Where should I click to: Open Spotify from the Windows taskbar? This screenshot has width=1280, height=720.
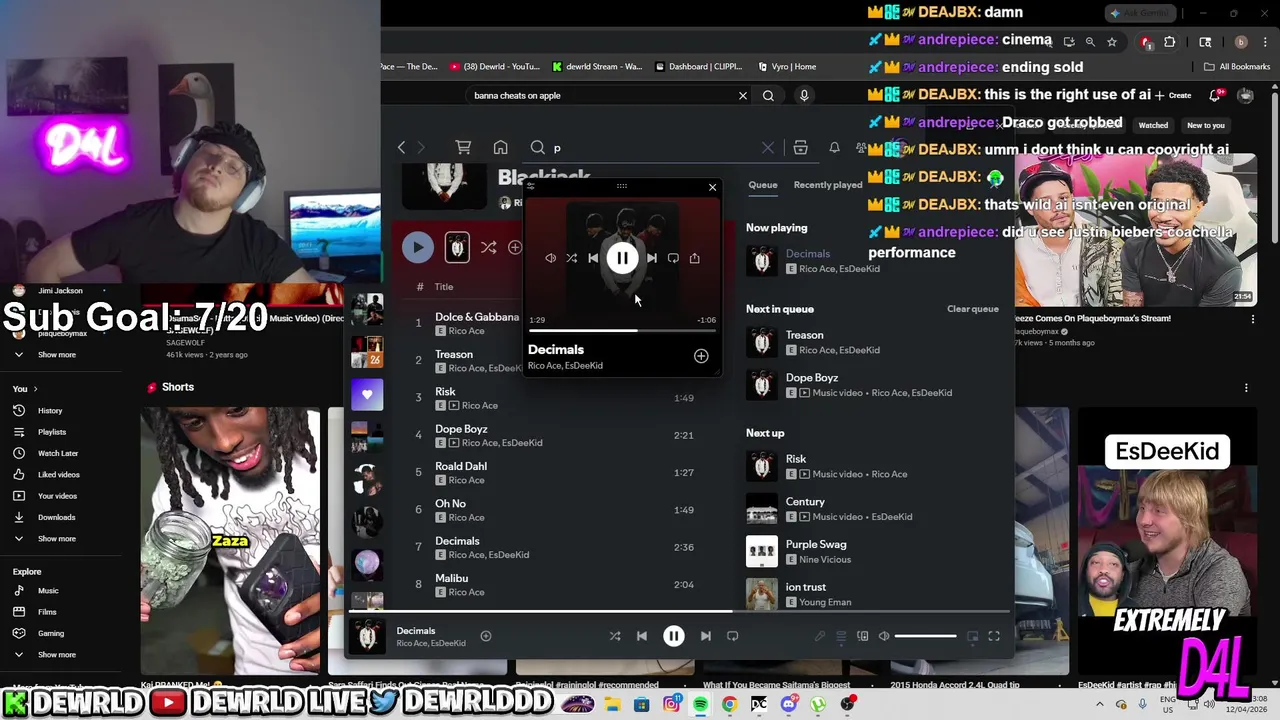point(700,704)
